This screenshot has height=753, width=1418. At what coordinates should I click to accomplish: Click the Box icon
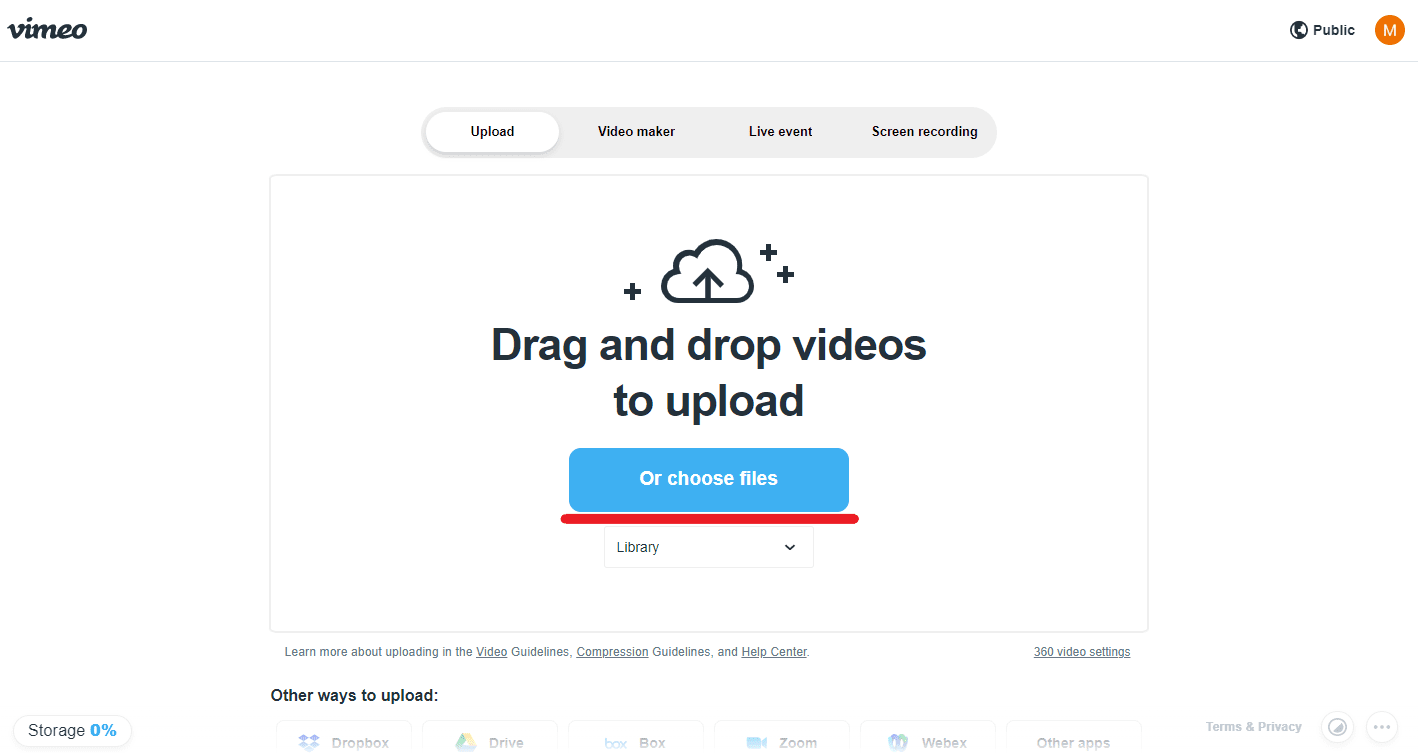click(616, 743)
